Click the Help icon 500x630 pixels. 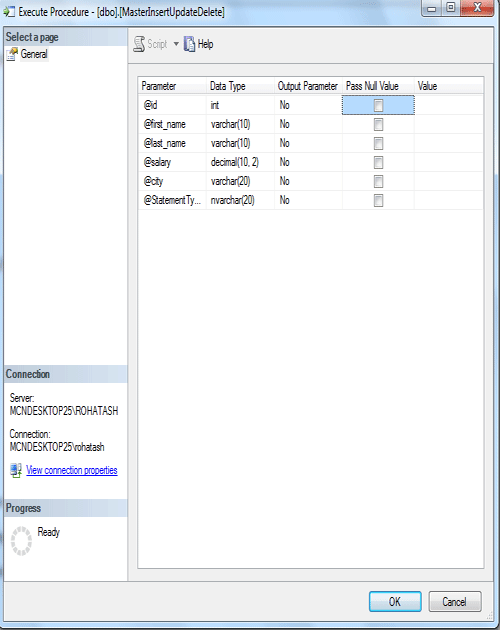click(x=189, y=44)
